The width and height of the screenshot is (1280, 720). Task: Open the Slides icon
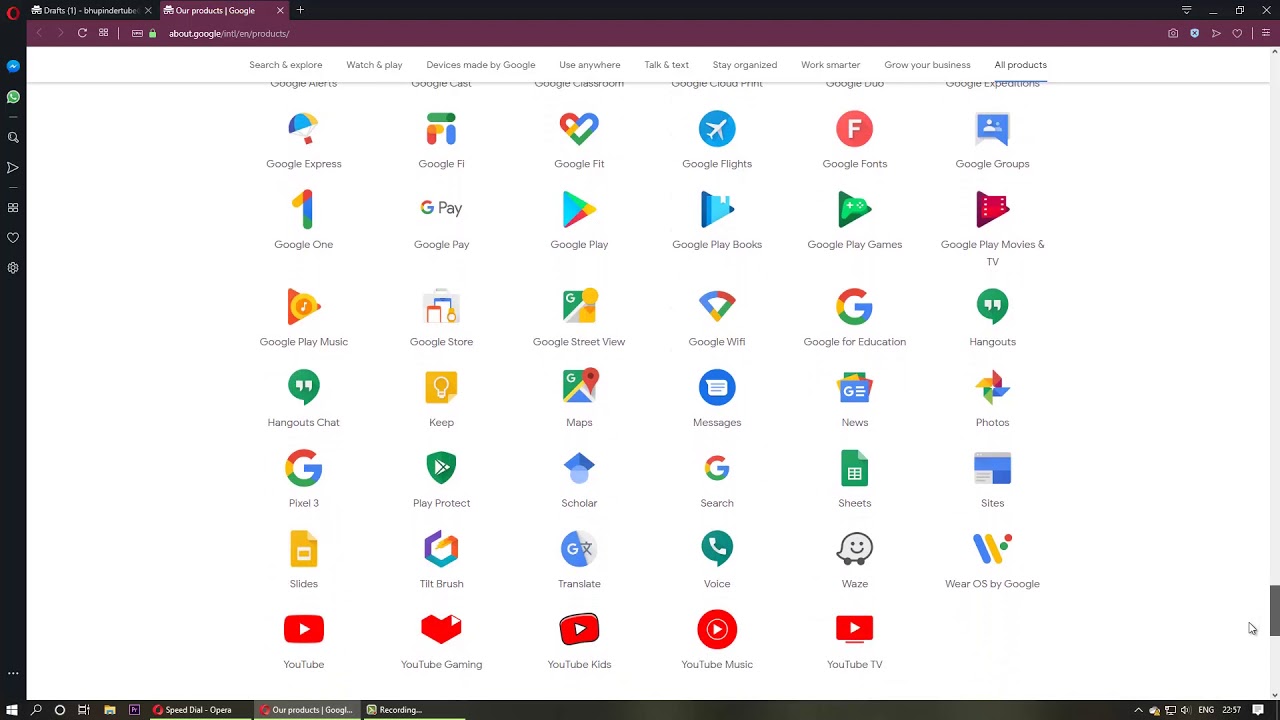click(x=303, y=549)
